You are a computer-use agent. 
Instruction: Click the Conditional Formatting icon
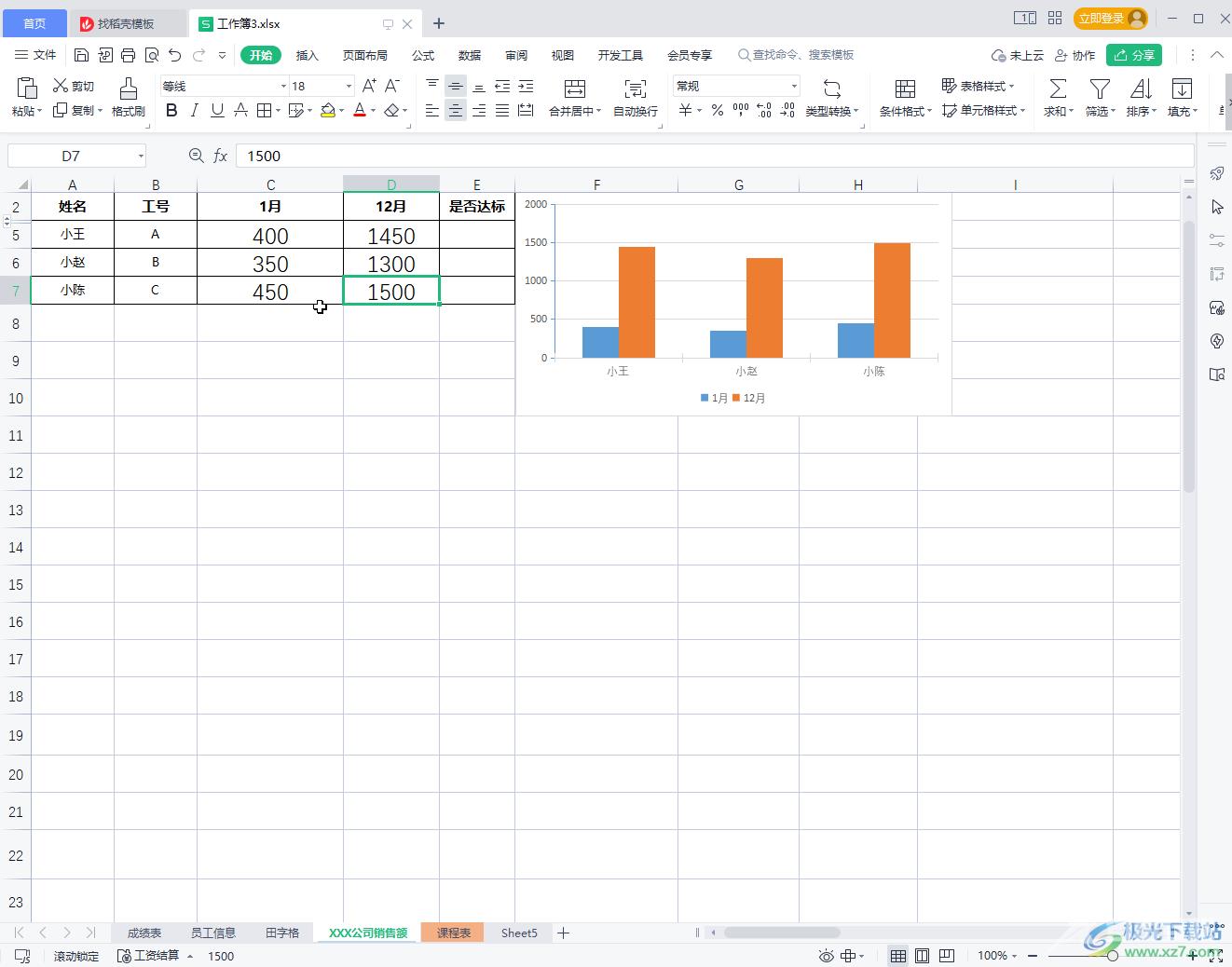(905, 89)
